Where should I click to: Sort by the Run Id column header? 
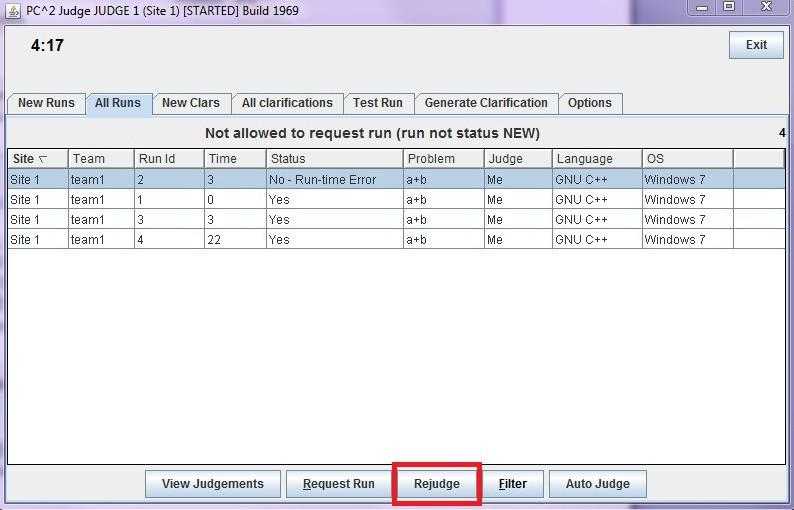[169, 159]
